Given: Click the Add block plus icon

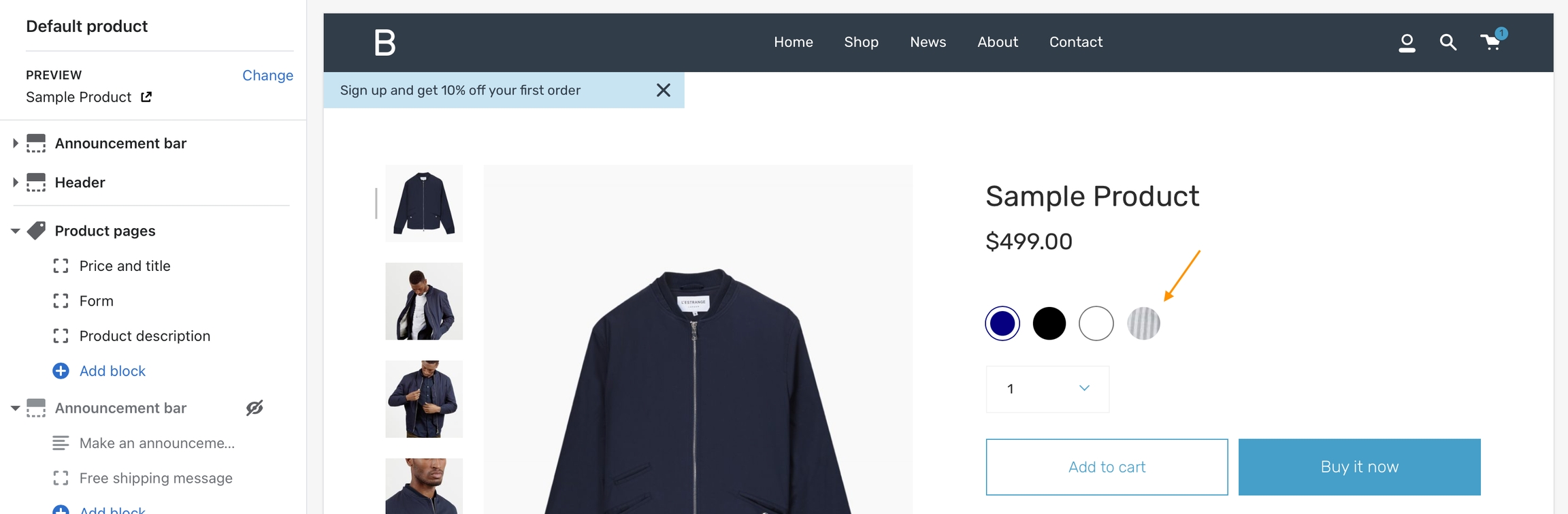Looking at the screenshot, I should tap(61, 371).
